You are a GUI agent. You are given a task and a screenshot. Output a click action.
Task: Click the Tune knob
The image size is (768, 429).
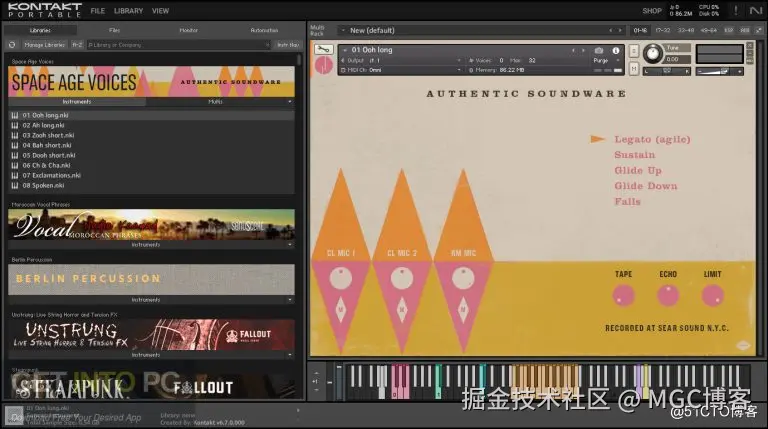click(652, 53)
